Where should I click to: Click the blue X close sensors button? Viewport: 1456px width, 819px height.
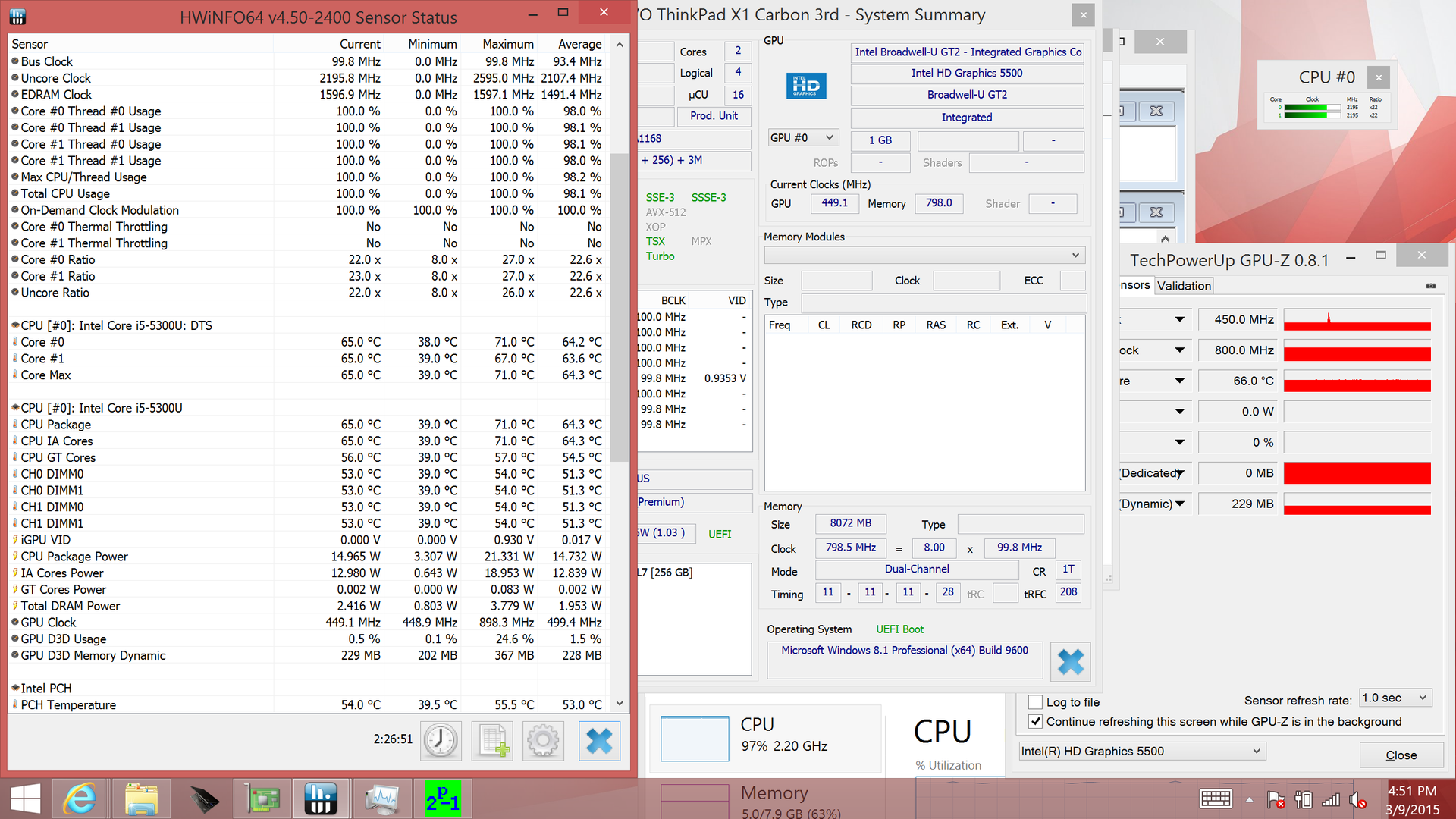coord(599,740)
